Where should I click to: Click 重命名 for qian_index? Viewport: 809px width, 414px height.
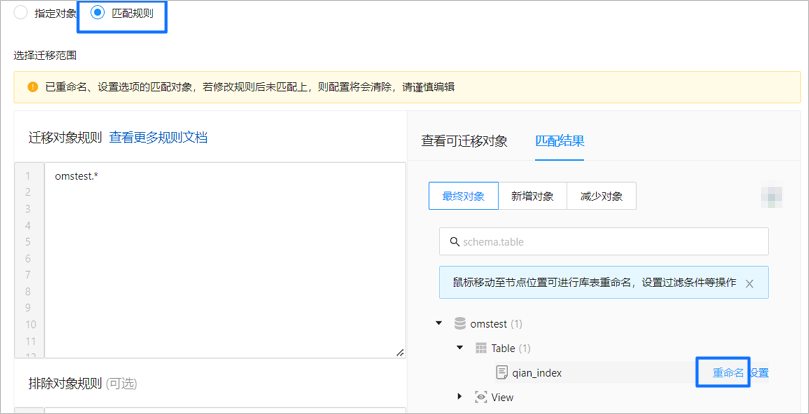(x=729, y=373)
